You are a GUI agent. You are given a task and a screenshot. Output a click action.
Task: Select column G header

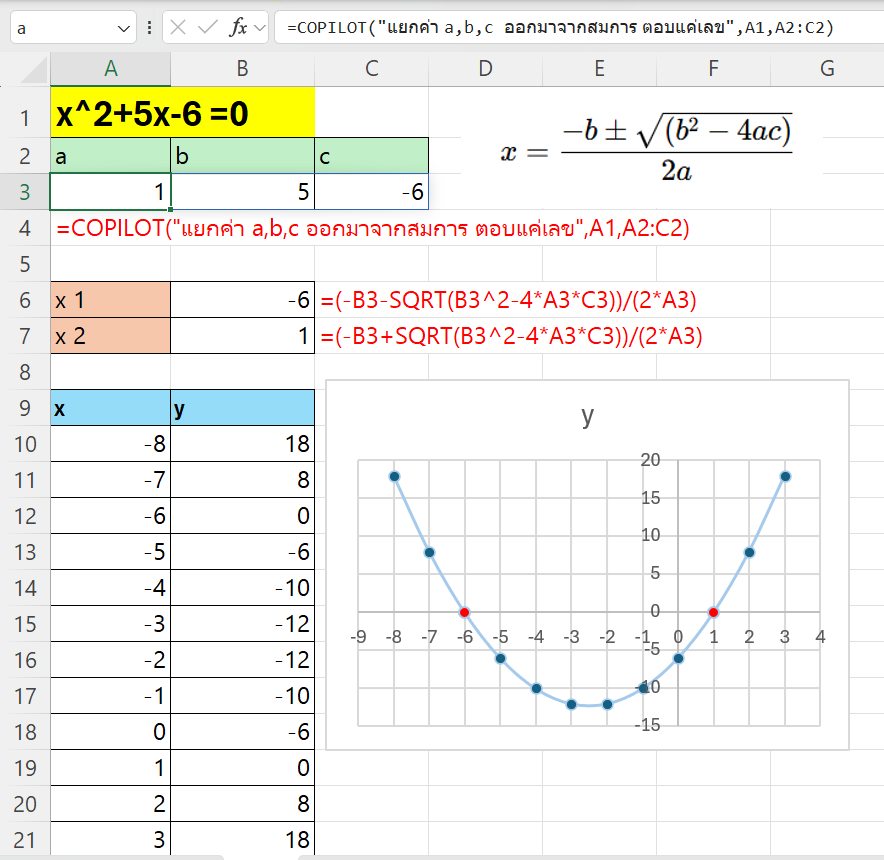[x=826, y=69]
